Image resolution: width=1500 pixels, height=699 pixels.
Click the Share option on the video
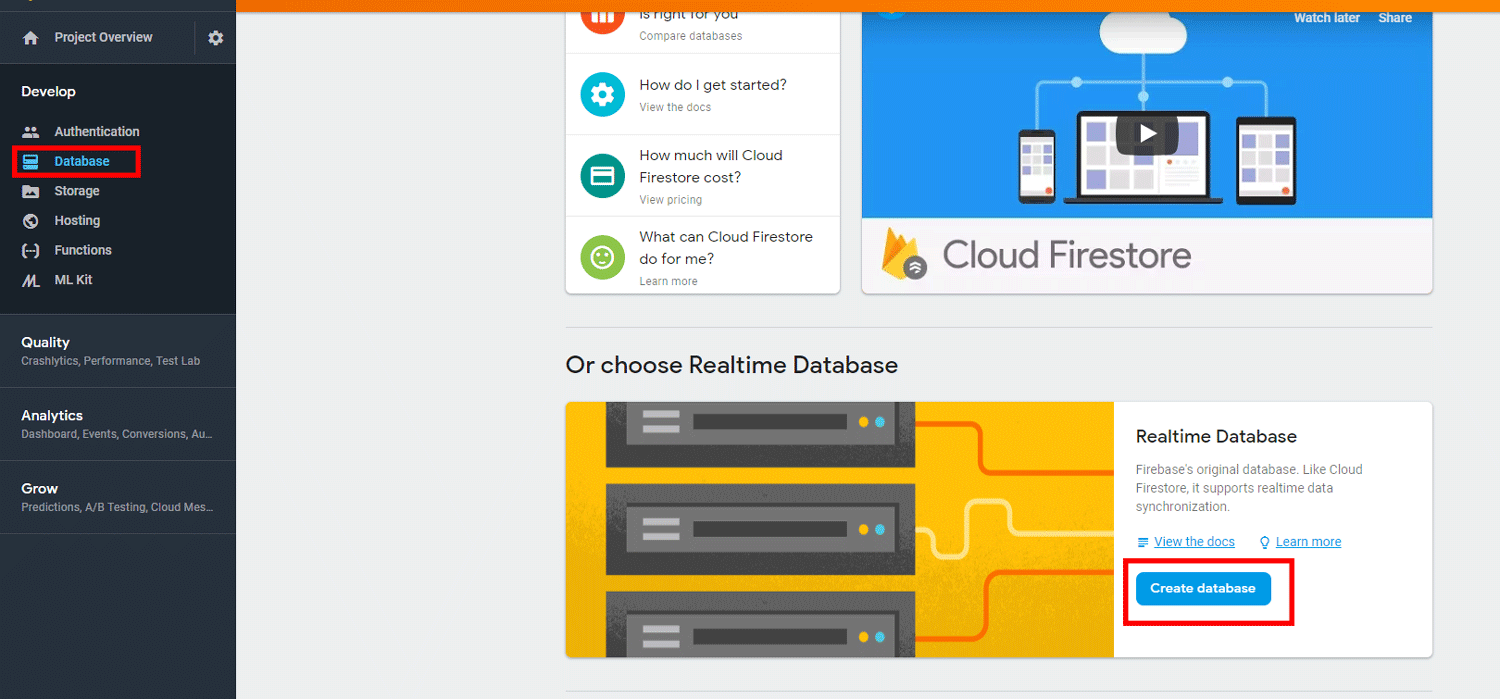tap(1394, 18)
